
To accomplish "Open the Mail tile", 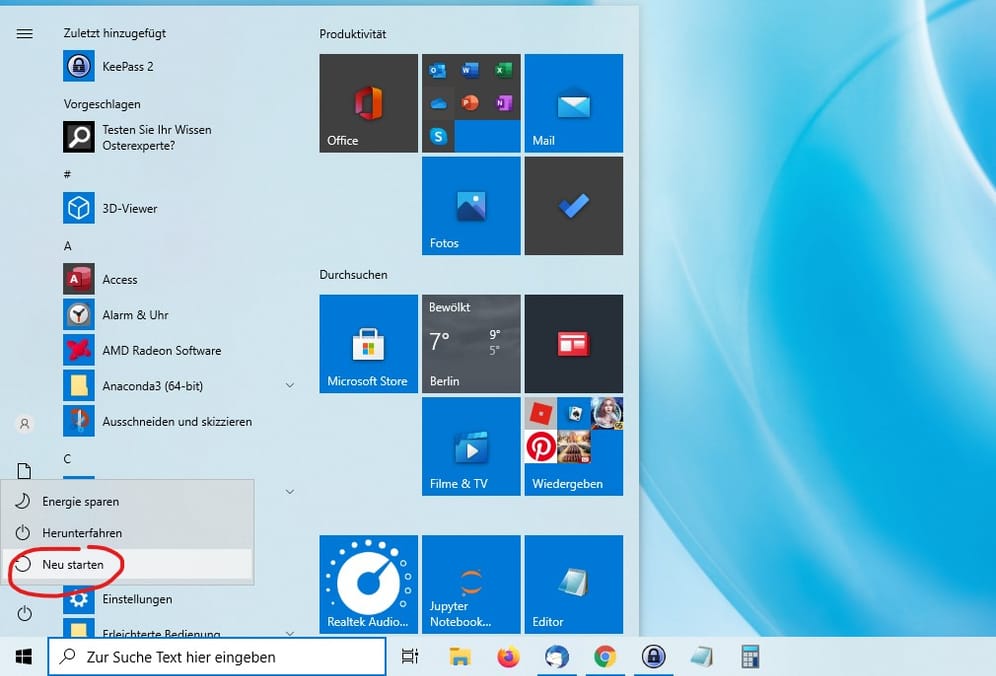I will [x=574, y=103].
